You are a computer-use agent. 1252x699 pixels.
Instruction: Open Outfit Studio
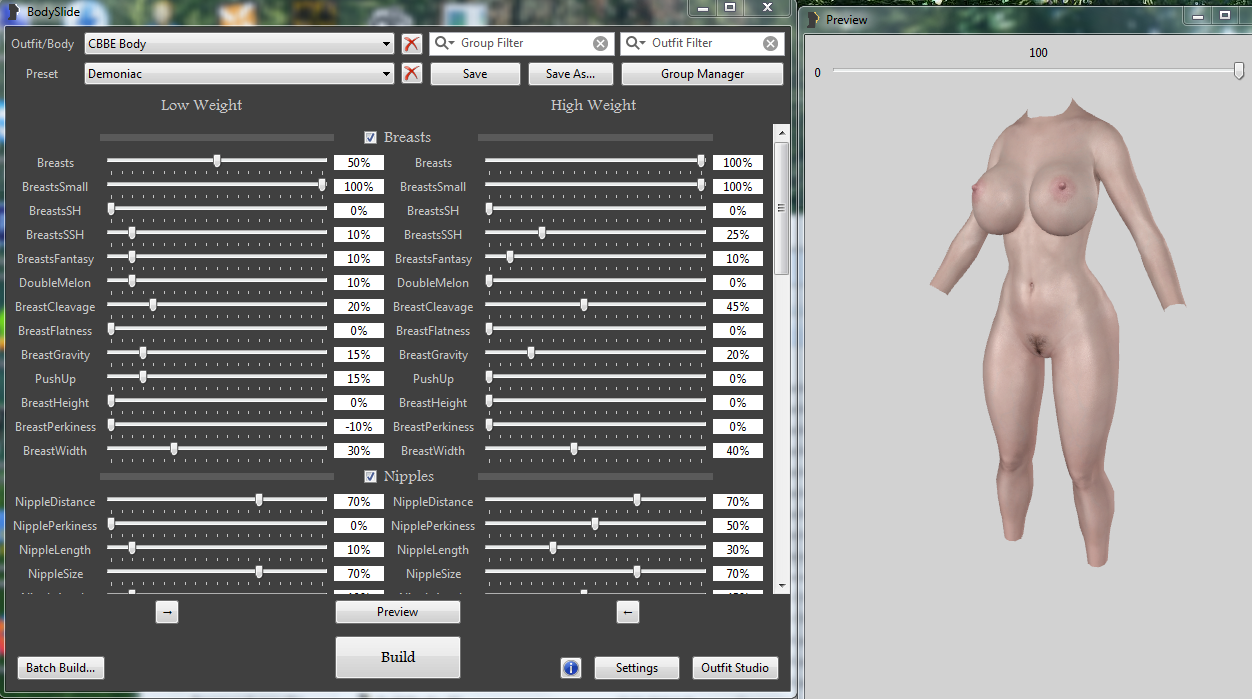(735, 668)
